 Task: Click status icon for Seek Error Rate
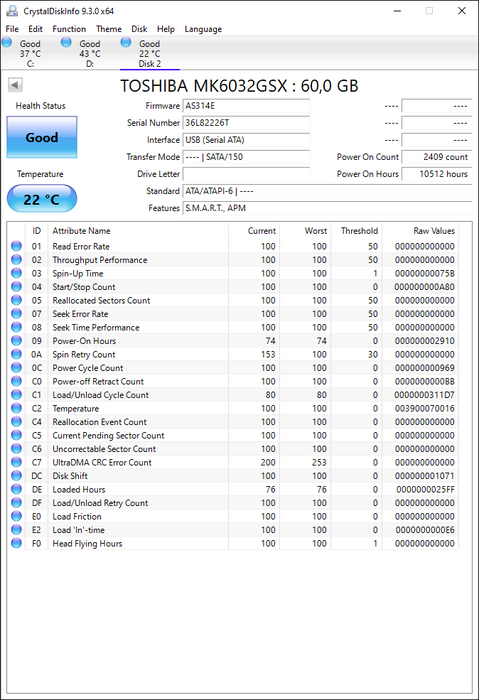coord(17,313)
